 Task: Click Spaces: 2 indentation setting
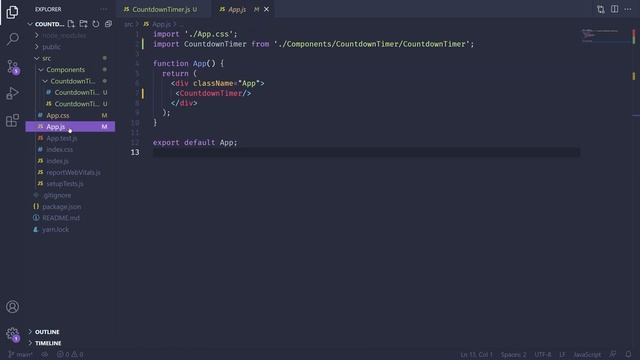point(513,354)
